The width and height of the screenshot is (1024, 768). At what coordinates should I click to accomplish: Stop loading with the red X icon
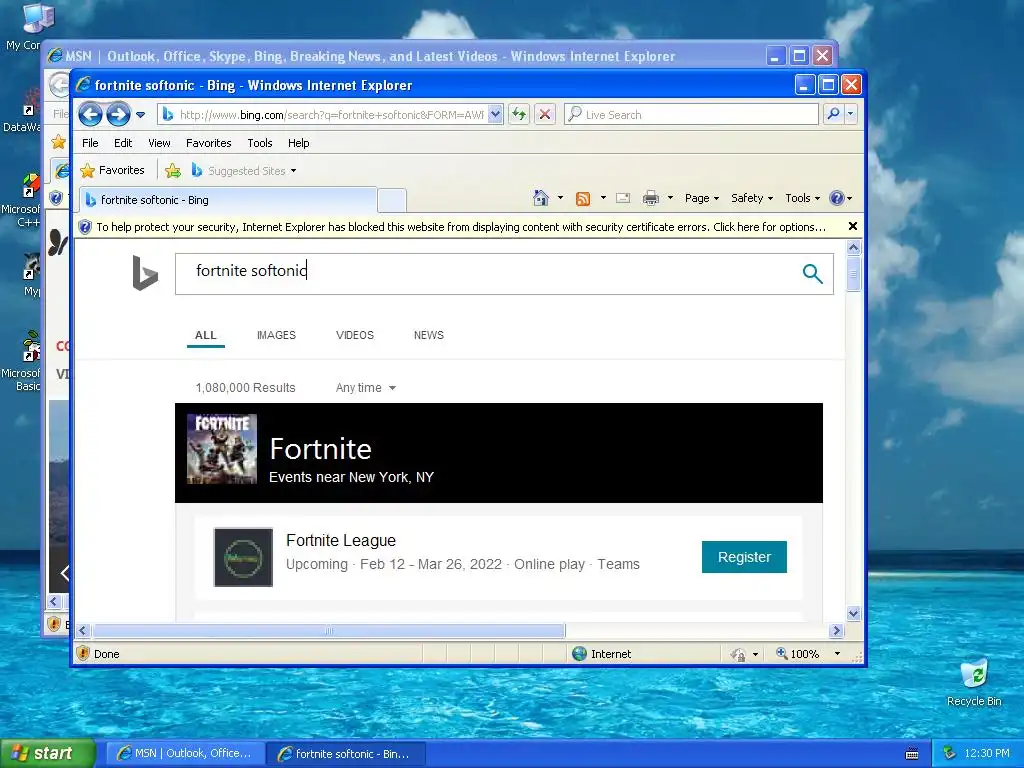click(545, 115)
